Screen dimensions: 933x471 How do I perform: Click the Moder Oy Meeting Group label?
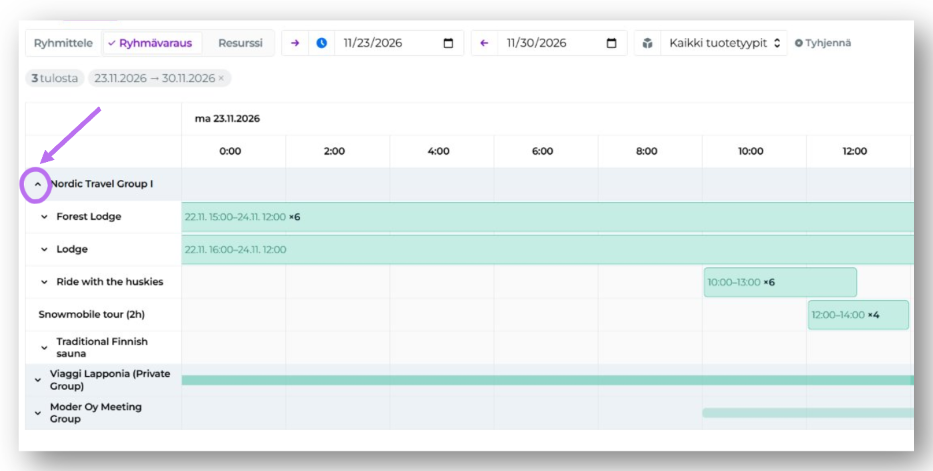coord(96,413)
